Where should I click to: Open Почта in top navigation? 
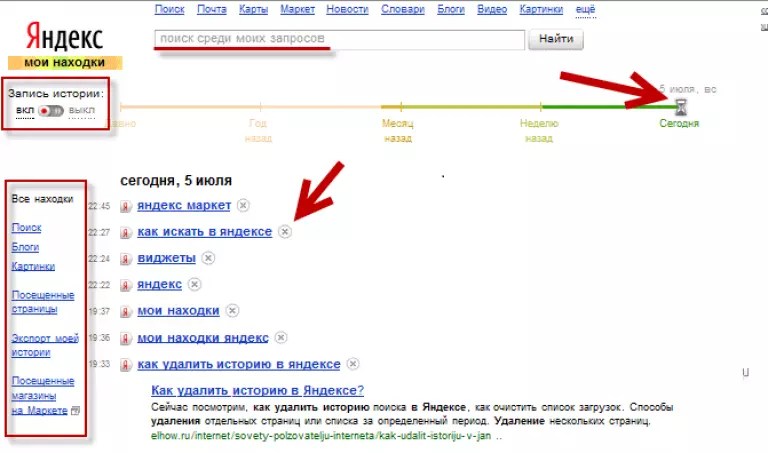click(x=212, y=9)
